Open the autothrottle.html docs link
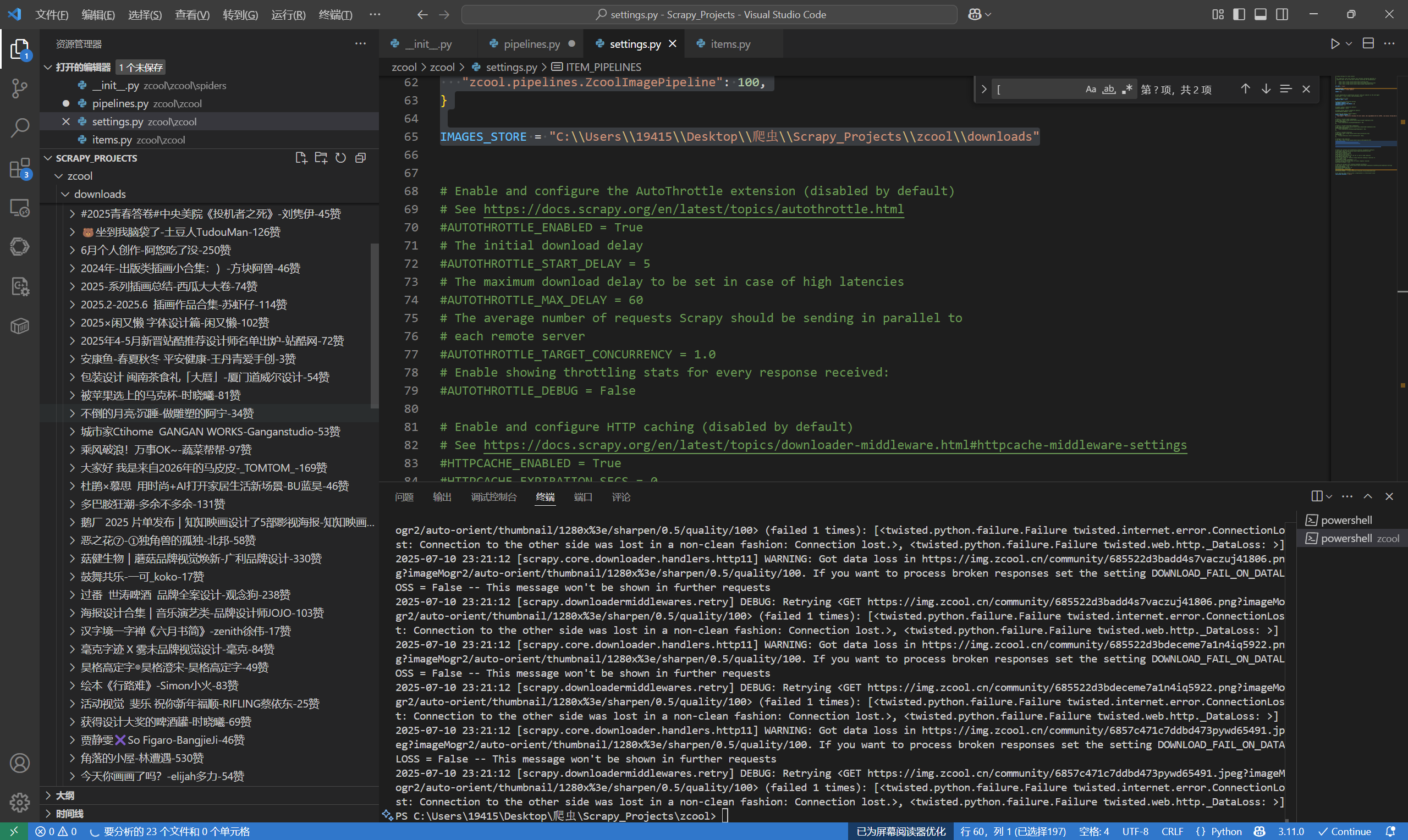The width and height of the screenshot is (1408, 840). tap(693, 209)
